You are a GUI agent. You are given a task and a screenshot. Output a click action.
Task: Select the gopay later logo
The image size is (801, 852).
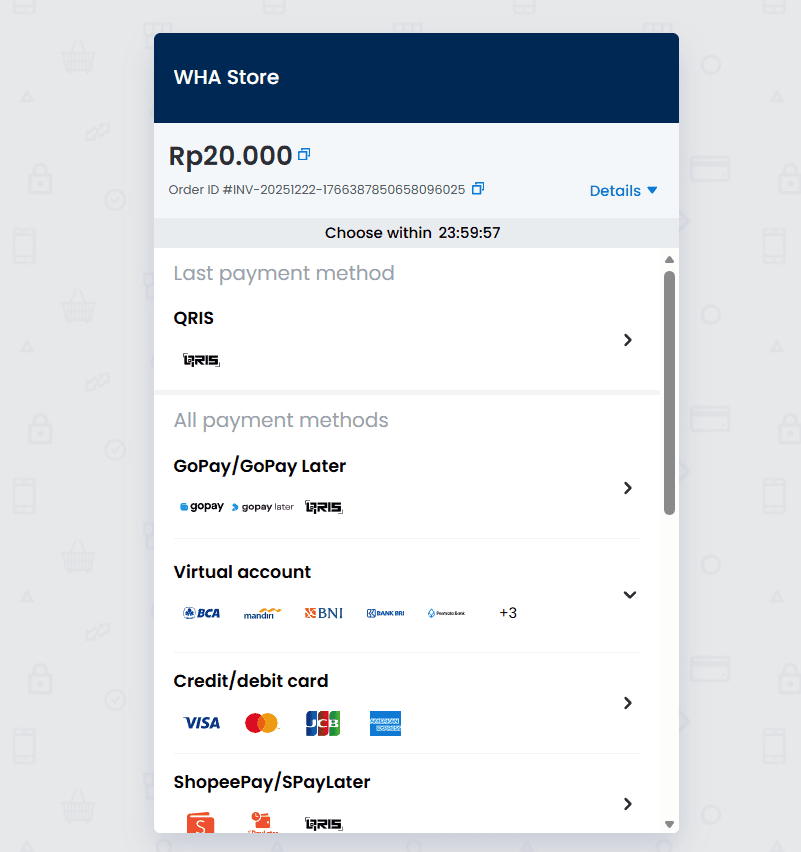click(x=262, y=507)
